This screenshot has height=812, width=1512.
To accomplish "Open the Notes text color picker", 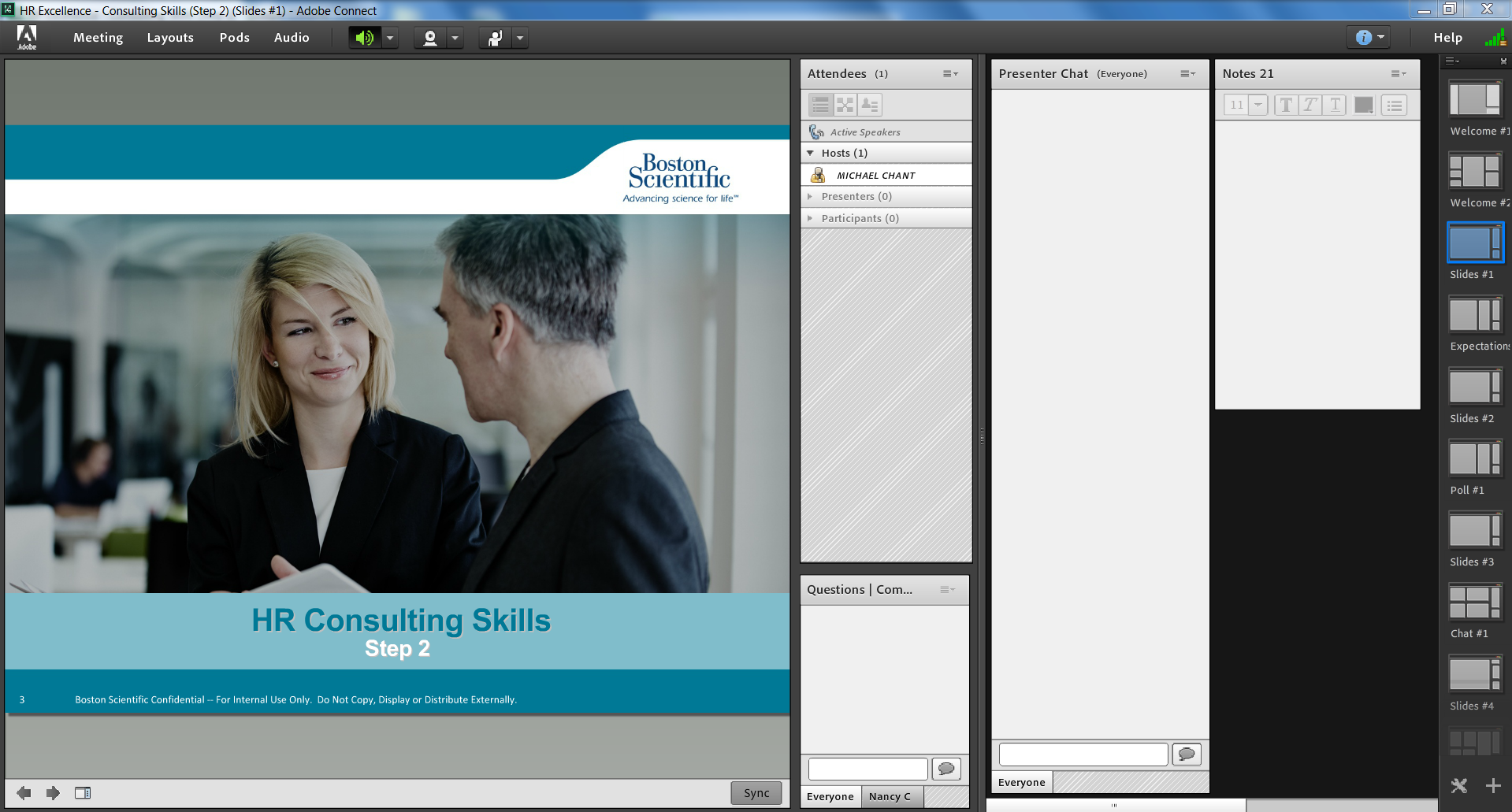I will 1363,104.
